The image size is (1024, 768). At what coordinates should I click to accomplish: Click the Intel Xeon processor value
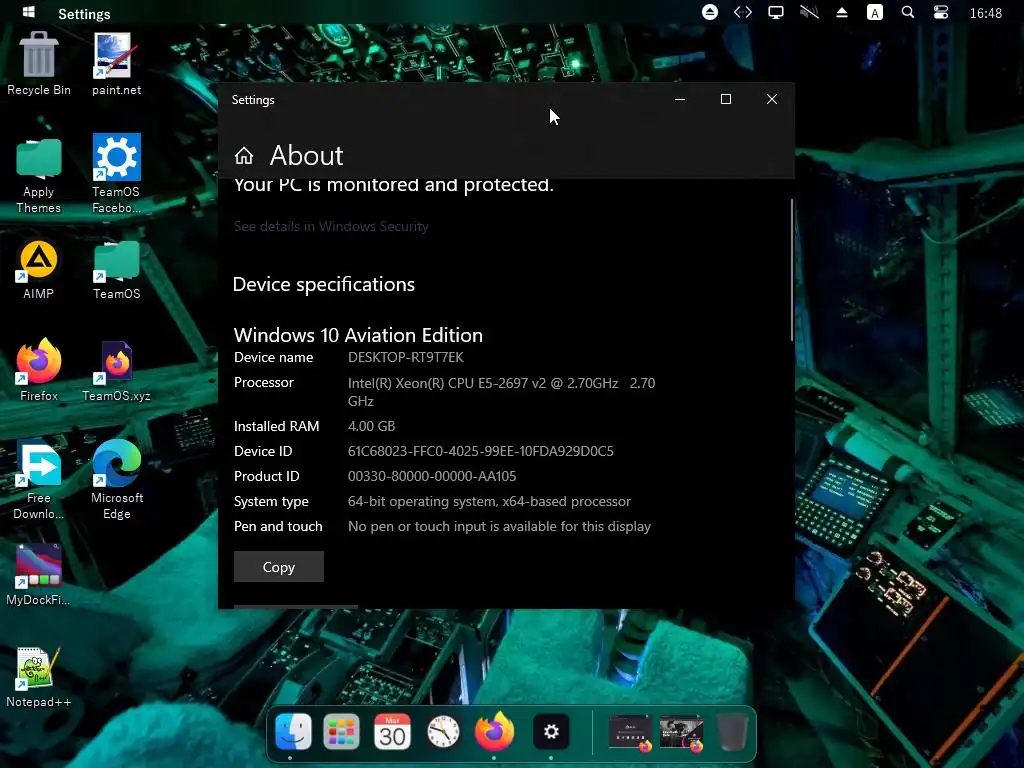pyautogui.click(x=502, y=392)
